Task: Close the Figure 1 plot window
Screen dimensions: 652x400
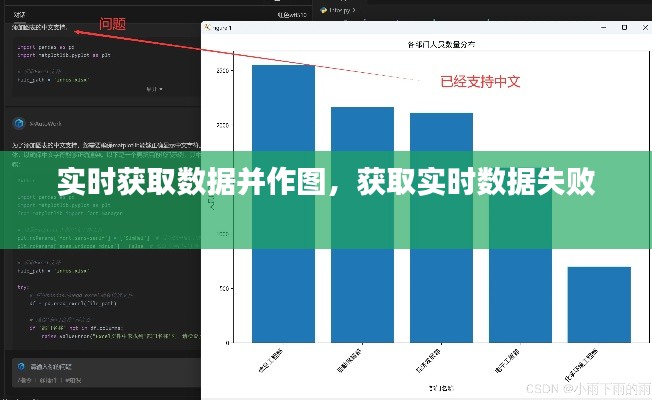Action: click(643, 27)
